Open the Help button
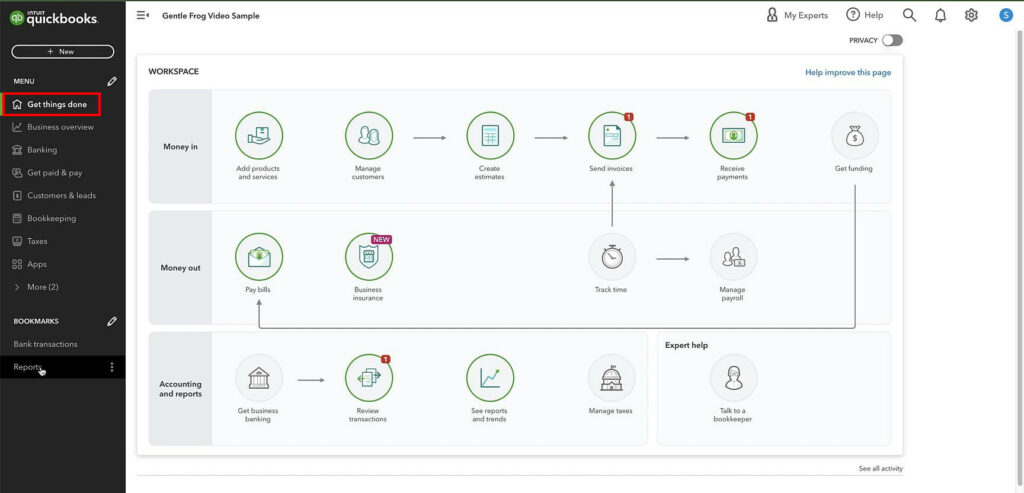The height and width of the screenshot is (493, 1024). tap(865, 15)
